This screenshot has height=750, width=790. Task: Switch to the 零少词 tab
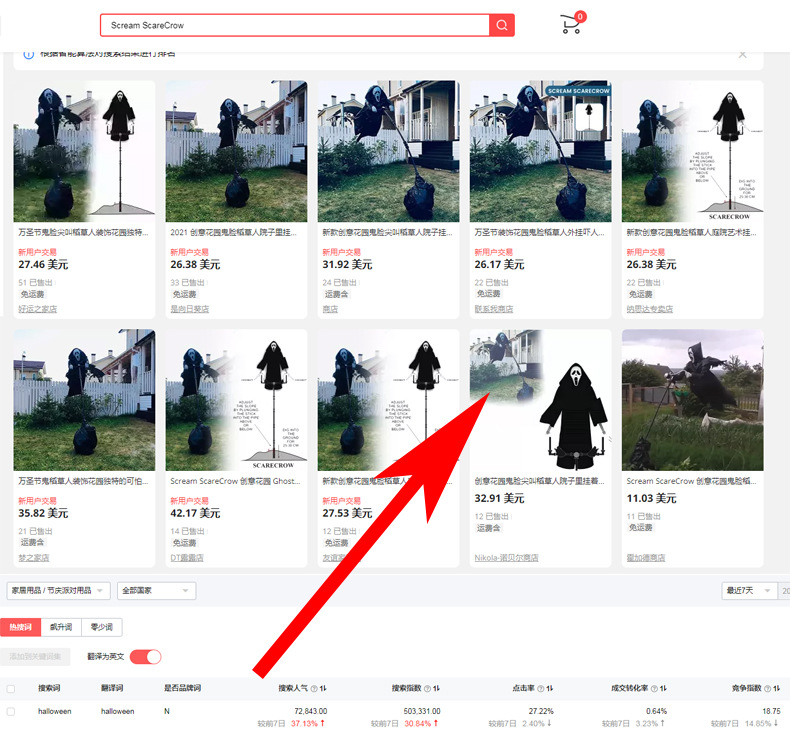pyautogui.click(x=101, y=627)
